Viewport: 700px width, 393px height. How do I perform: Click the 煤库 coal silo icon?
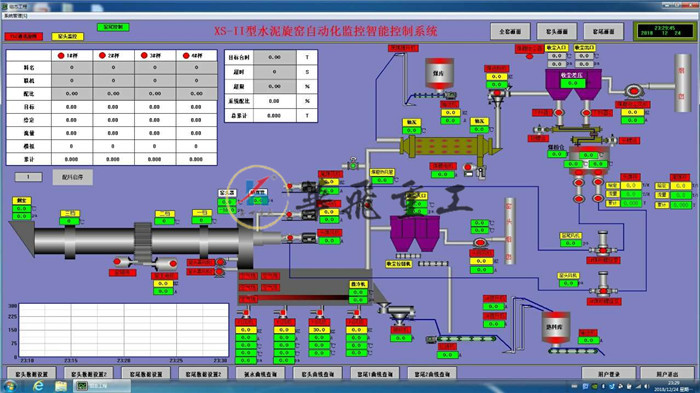coord(438,74)
